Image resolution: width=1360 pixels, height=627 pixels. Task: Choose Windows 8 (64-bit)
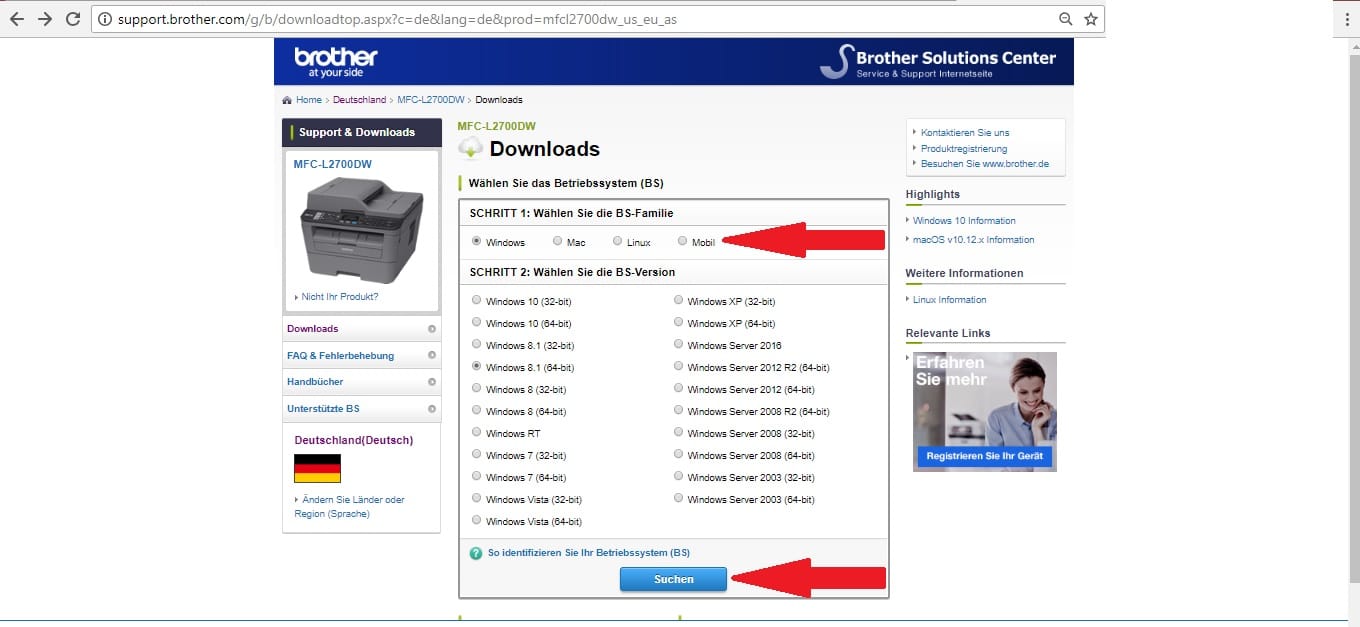pyautogui.click(x=476, y=410)
